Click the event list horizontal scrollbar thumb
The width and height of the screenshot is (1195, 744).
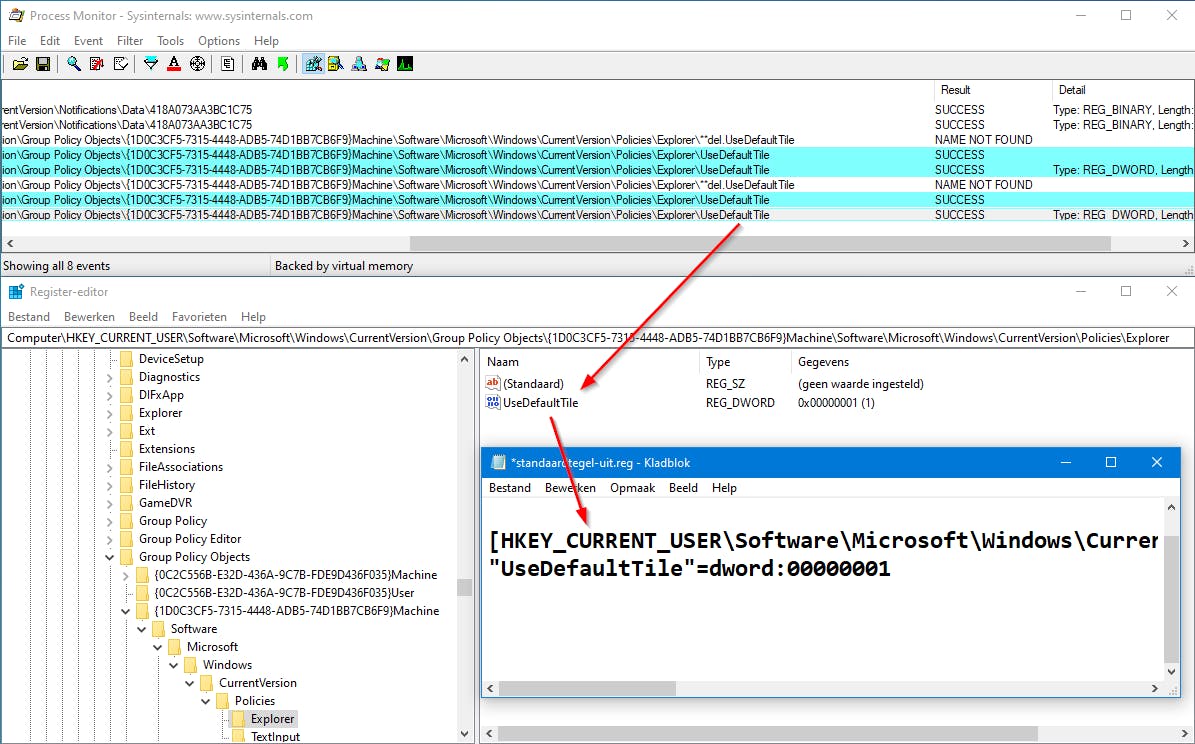760,243
